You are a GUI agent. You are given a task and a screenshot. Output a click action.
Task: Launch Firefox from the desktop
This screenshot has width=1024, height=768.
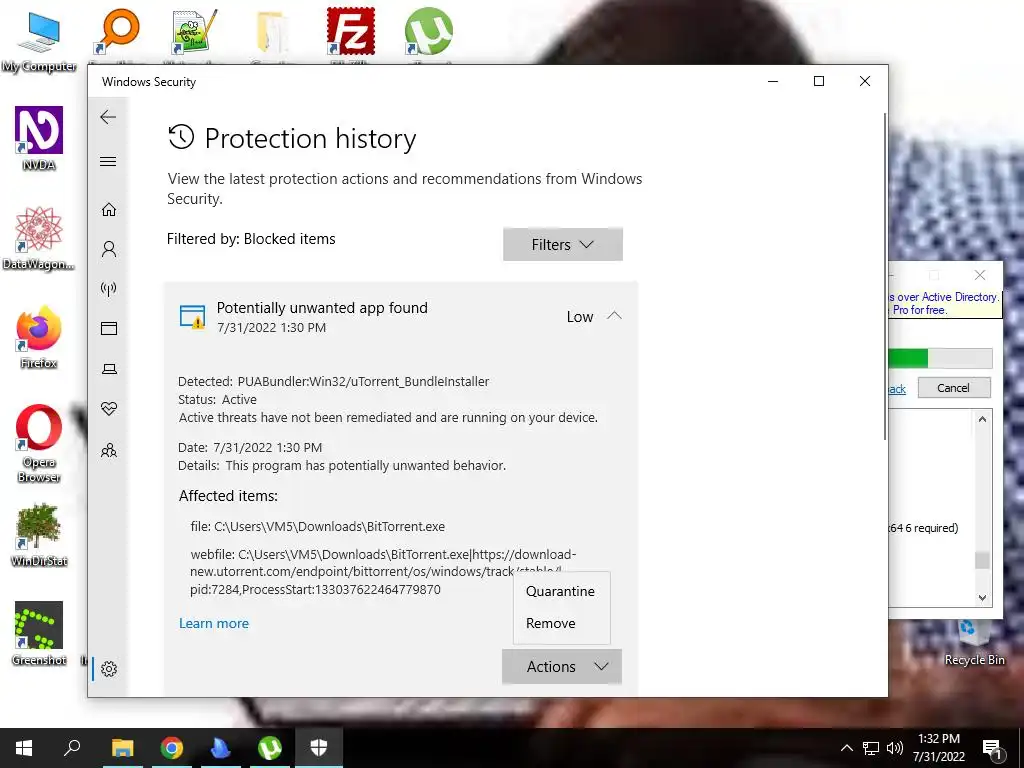39,337
